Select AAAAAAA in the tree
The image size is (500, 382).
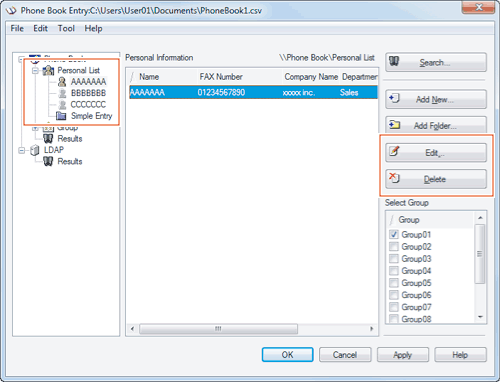point(88,82)
